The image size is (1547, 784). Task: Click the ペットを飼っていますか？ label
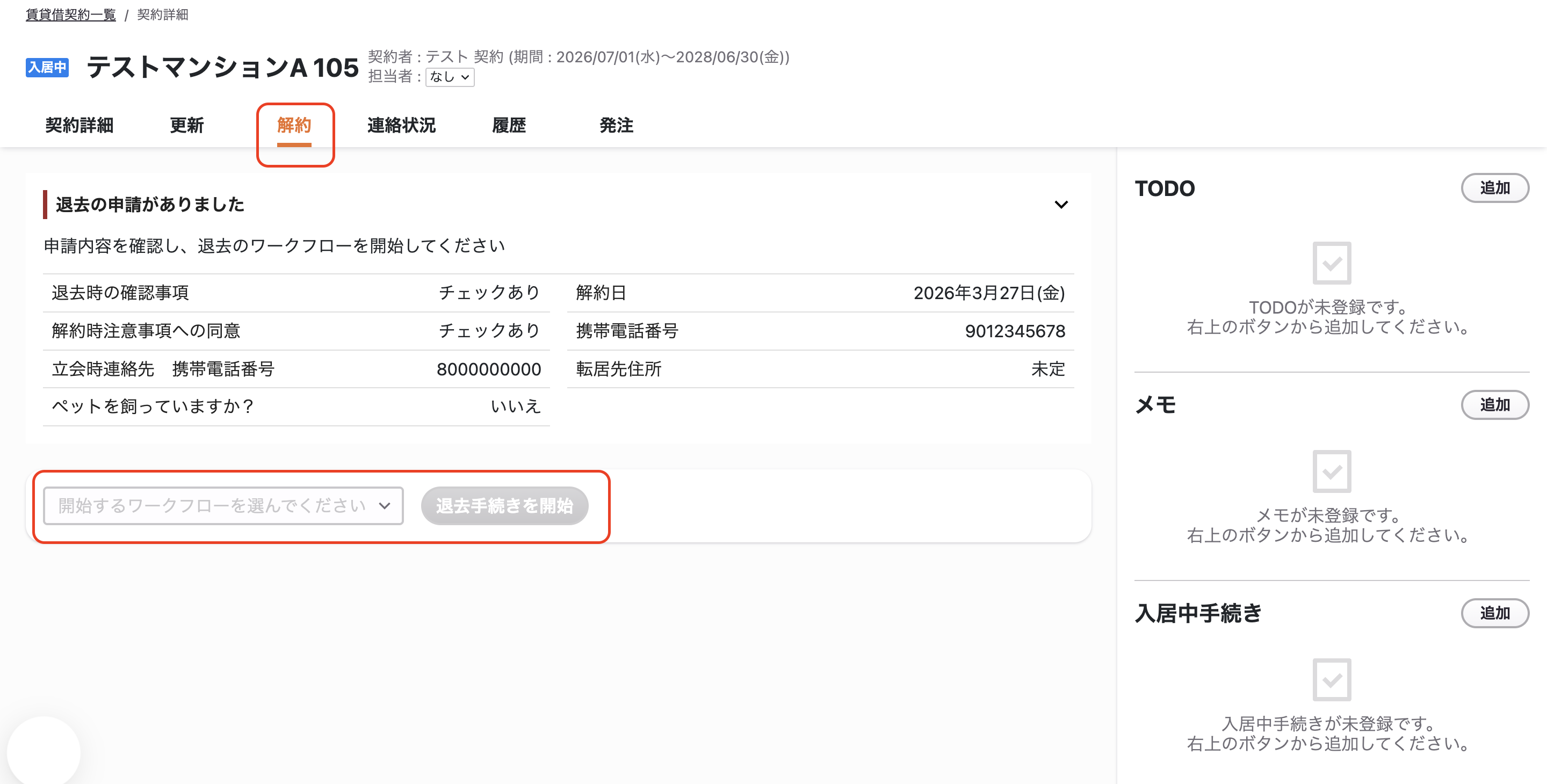154,406
